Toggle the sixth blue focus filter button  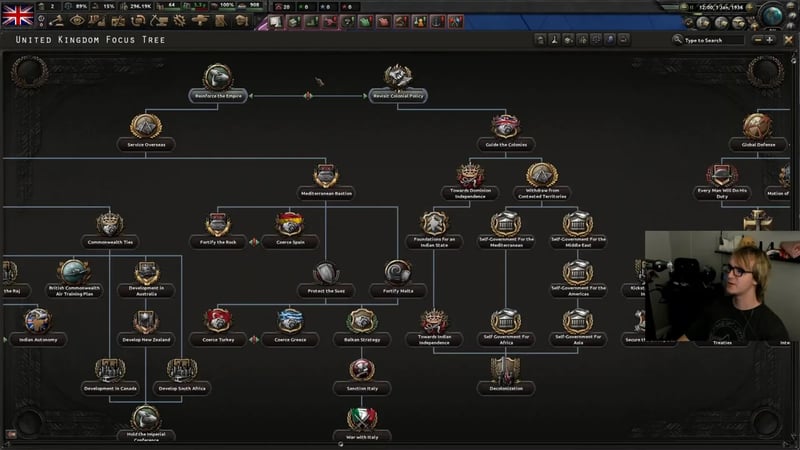[x=609, y=40]
